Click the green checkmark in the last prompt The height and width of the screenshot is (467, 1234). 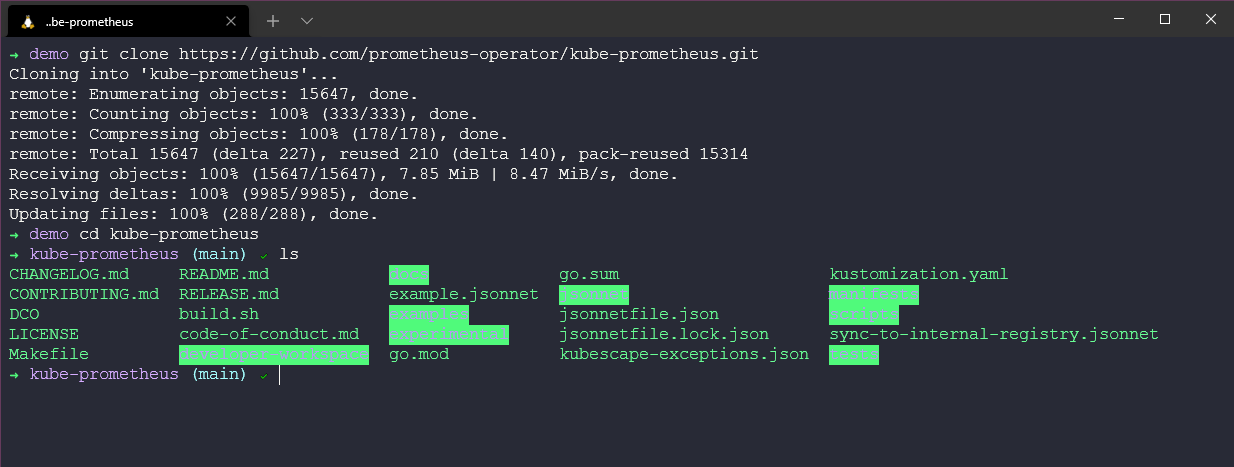tap(263, 375)
